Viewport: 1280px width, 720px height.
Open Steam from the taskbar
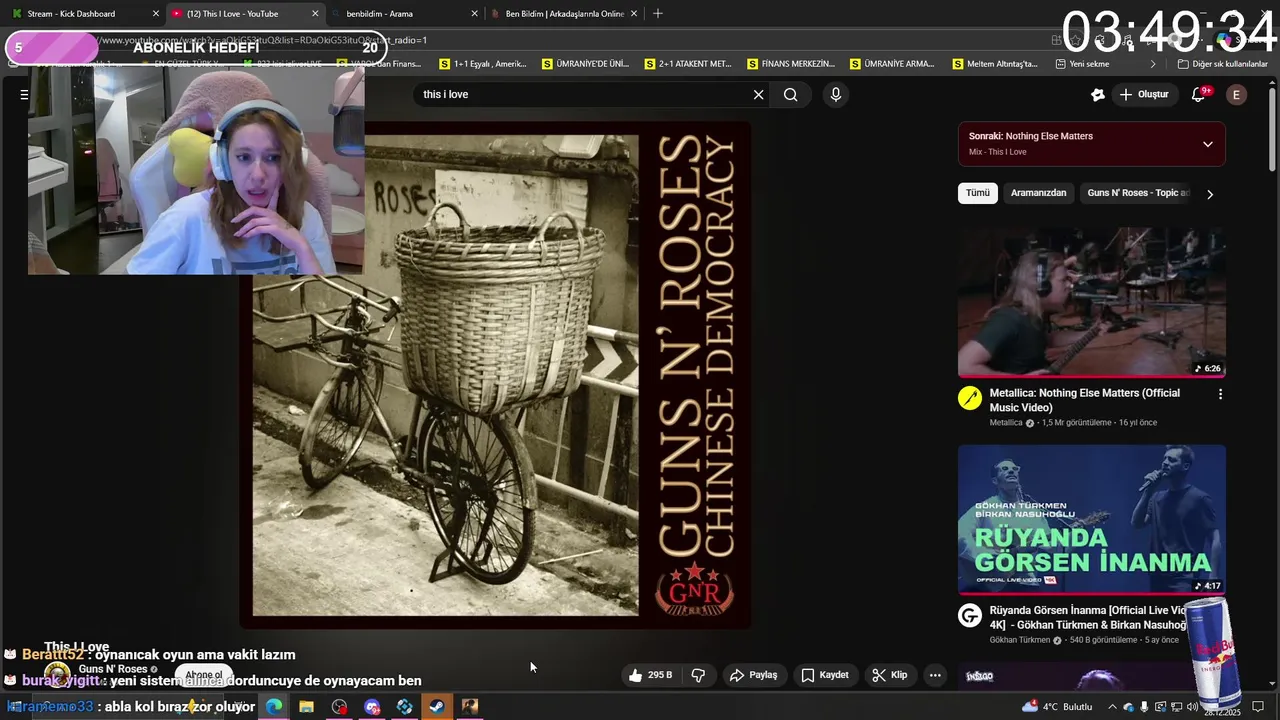437,707
